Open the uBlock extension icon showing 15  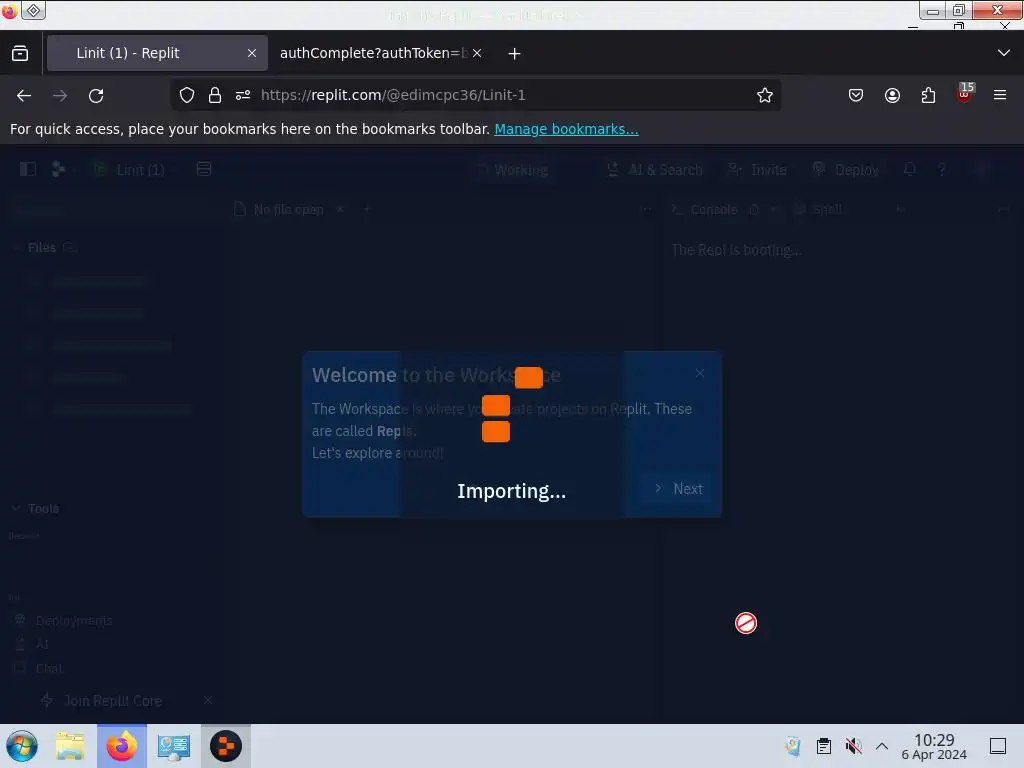965,93
